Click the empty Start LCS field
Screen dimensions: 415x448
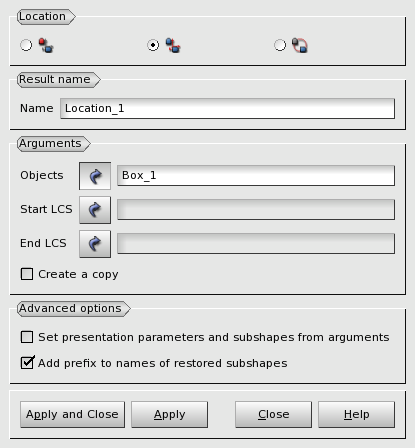[x=256, y=210]
